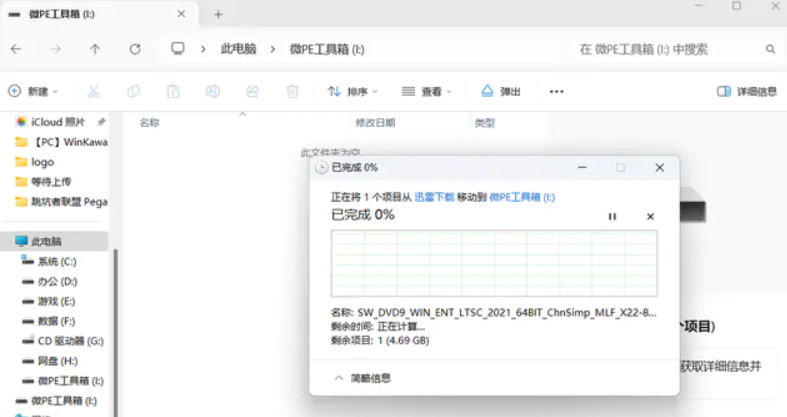This screenshot has height=417, width=787.
Task: Click the Share icon in toolbar
Action: pyautogui.click(x=252, y=91)
